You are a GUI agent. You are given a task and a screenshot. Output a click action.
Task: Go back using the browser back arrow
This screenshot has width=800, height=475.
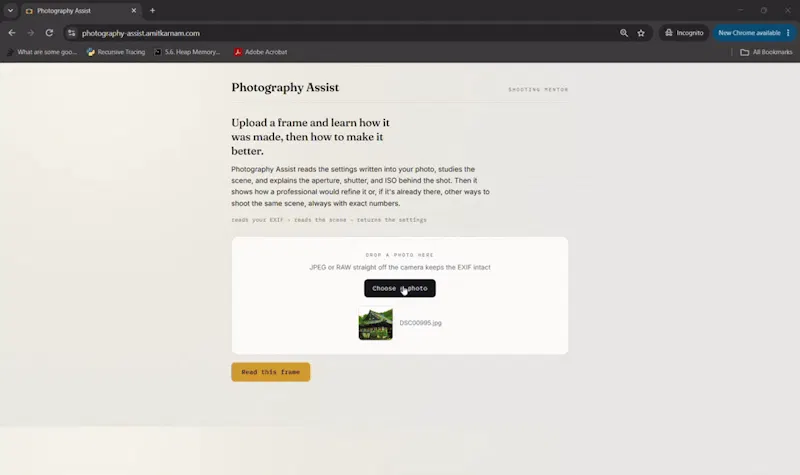12,33
